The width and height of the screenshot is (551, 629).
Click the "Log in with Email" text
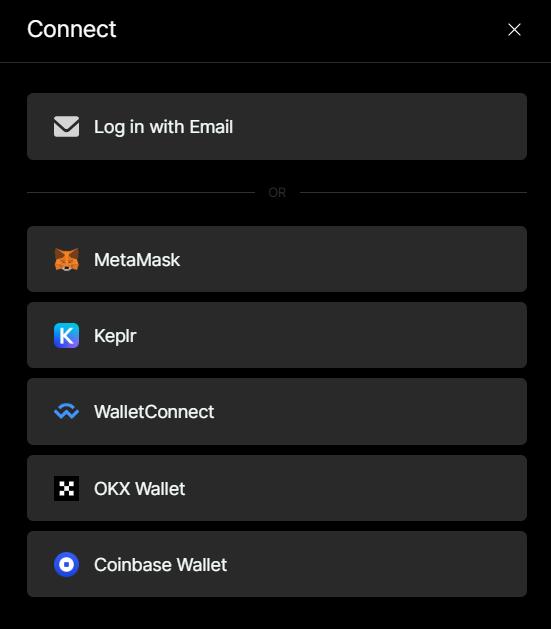pyautogui.click(x=163, y=127)
